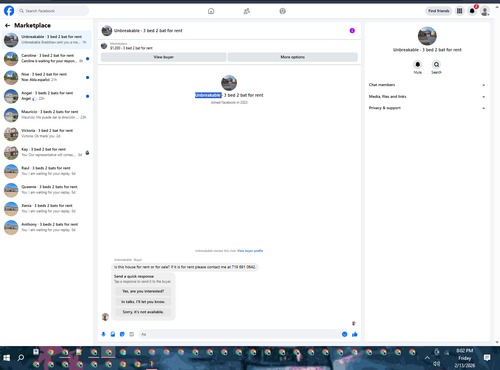
Task: Open Raul conversation in list
Action: coord(47,171)
